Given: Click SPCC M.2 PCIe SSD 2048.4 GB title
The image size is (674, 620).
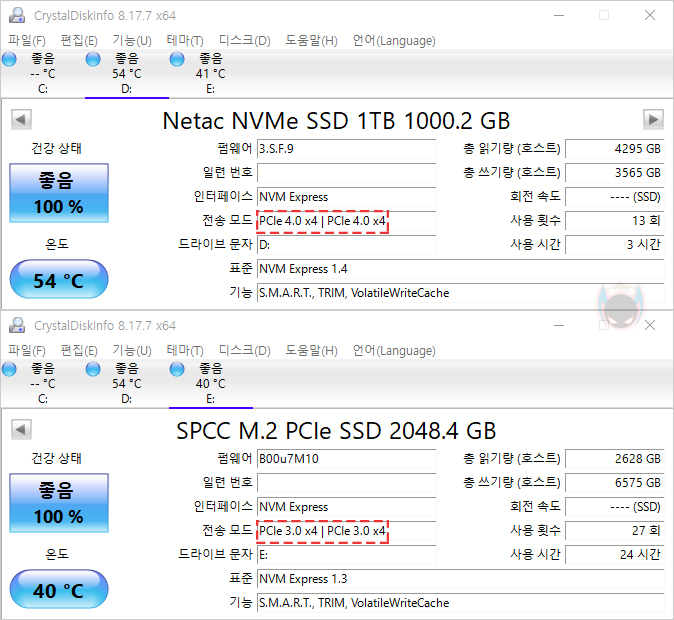Looking at the screenshot, I should [336, 431].
